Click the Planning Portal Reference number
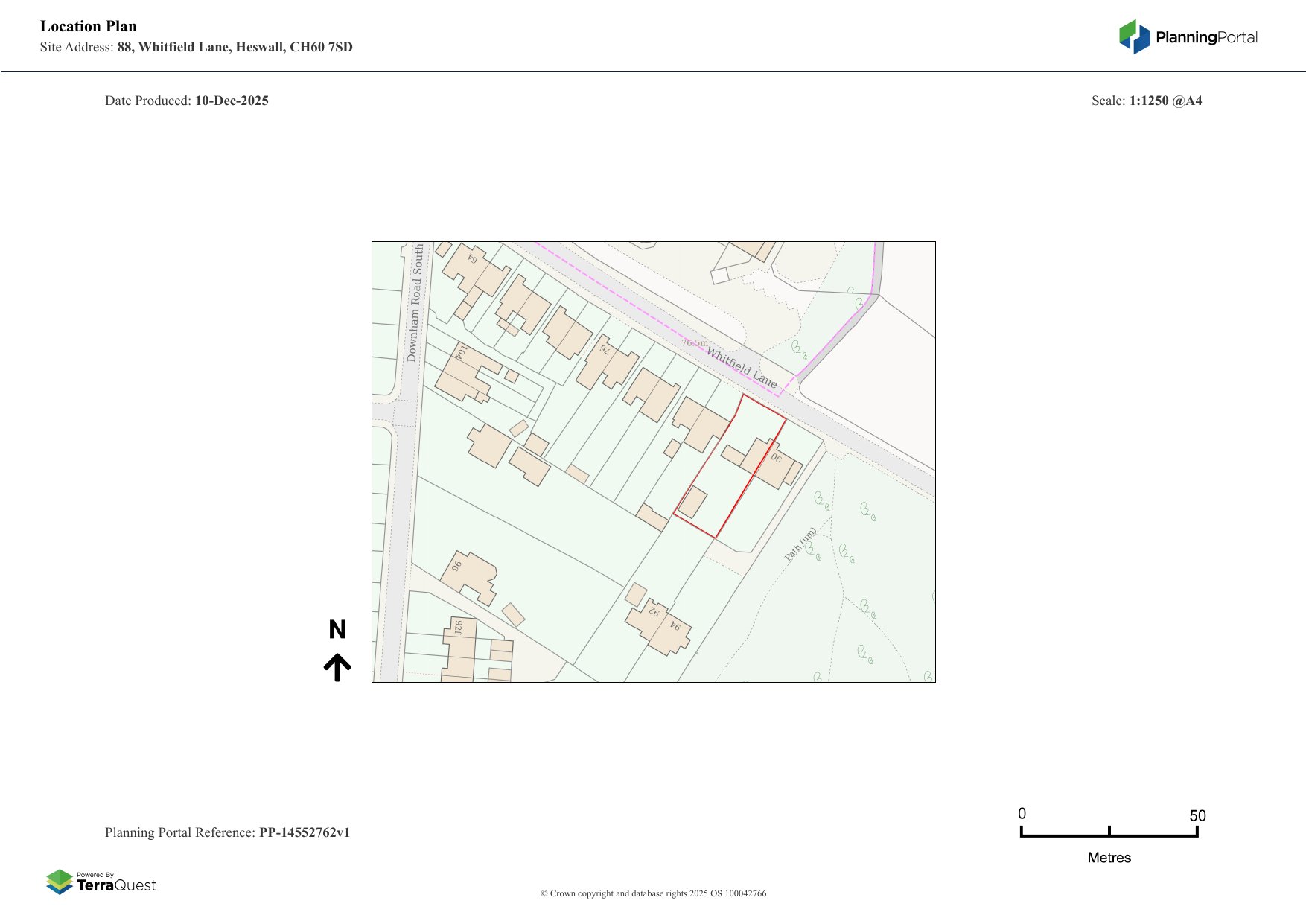The image size is (1306, 924). [304, 832]
